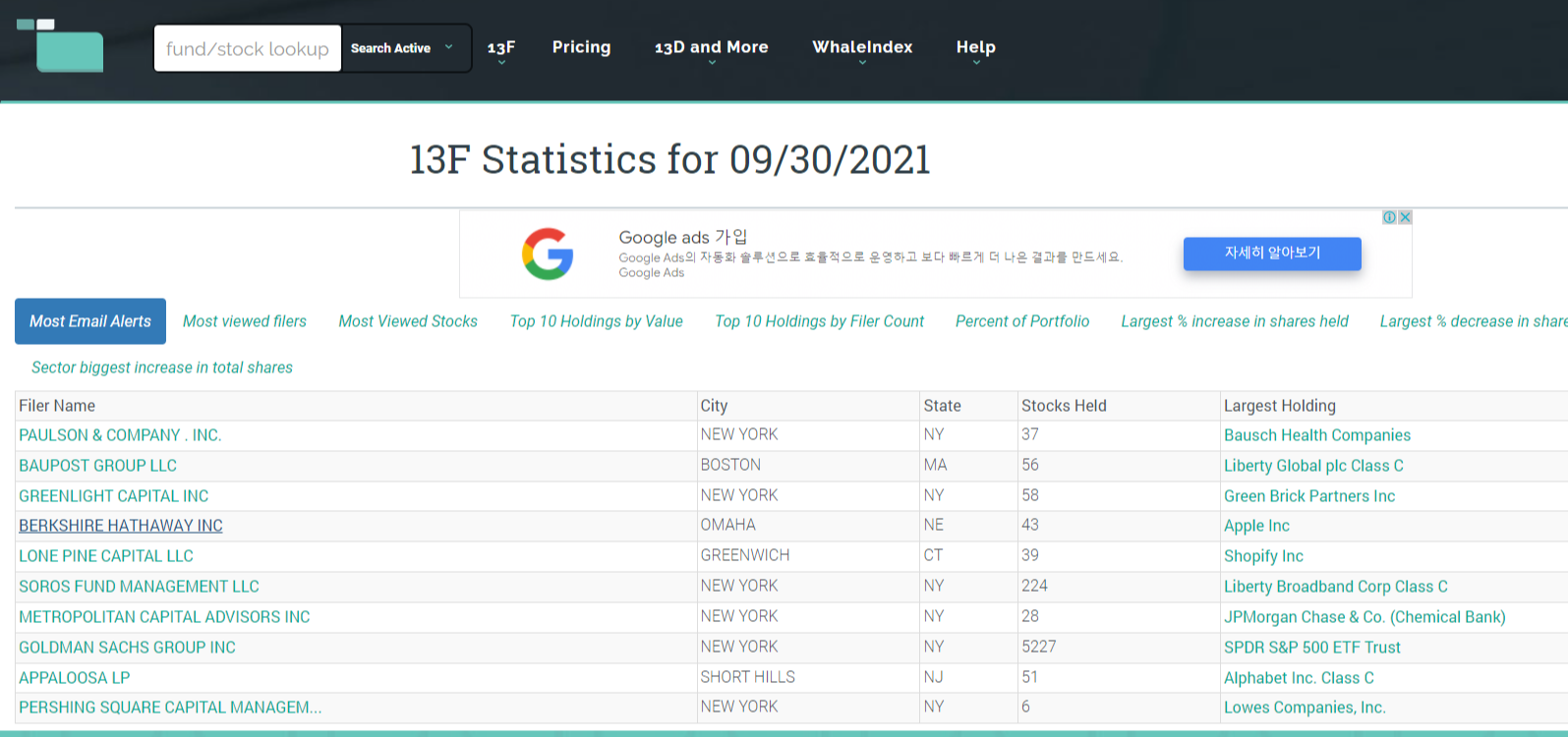Expand the Help menu
This screenshot has height=737, width=1568.
(x=976, y=49)
